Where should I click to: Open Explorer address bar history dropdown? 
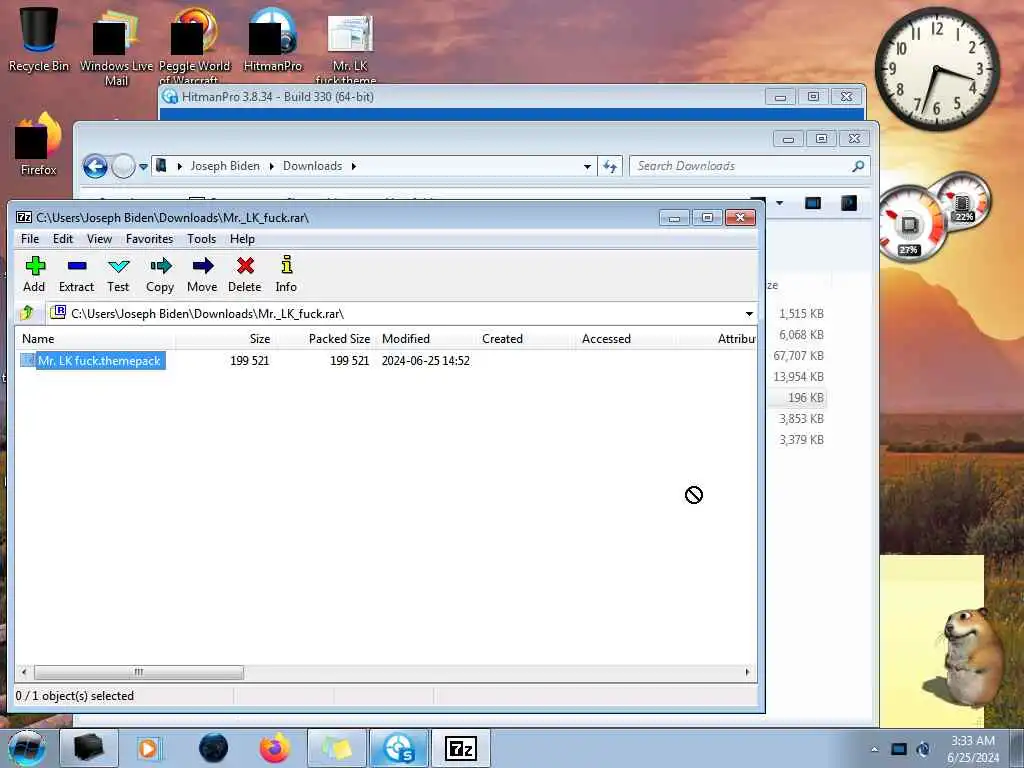(587, 167)
